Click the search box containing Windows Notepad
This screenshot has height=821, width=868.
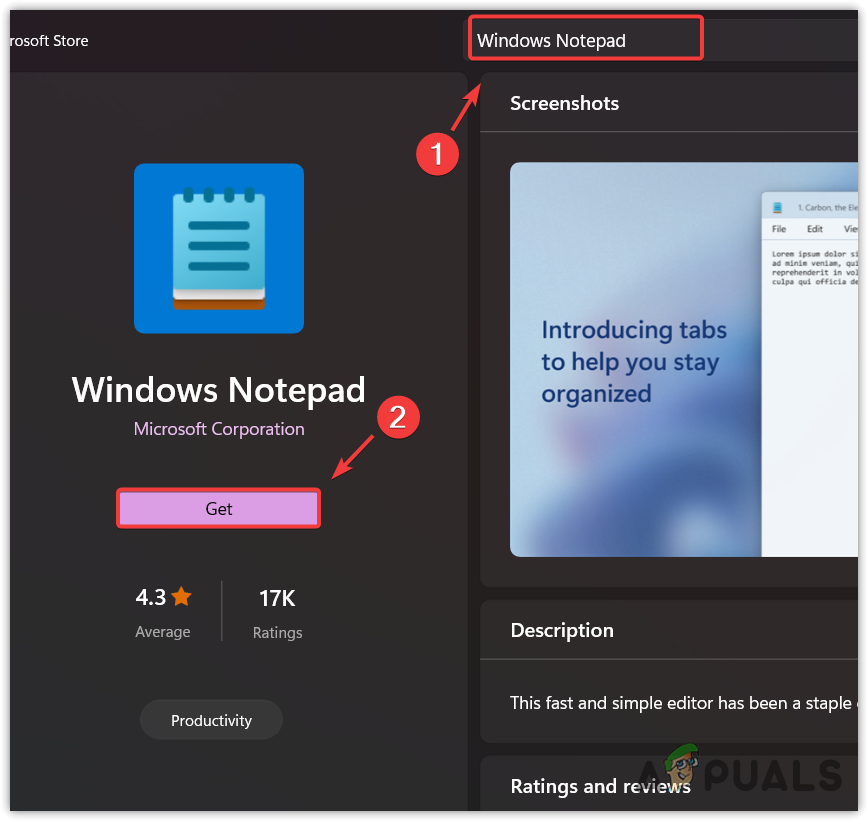[660, 40]
